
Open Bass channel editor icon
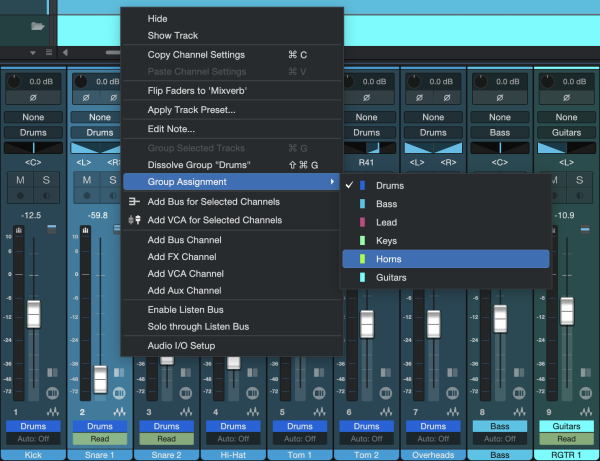coord(519,412)
